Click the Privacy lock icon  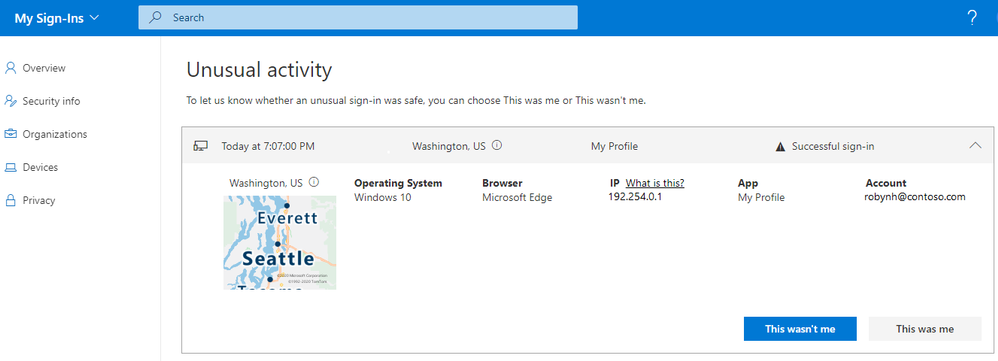click(10, 201)
